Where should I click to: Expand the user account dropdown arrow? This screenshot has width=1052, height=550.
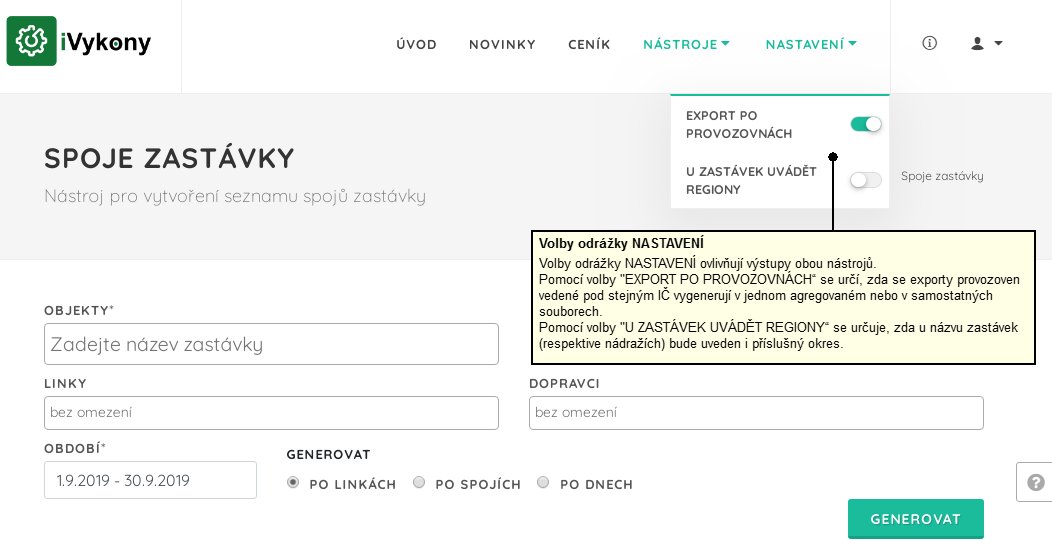[998, 44]
